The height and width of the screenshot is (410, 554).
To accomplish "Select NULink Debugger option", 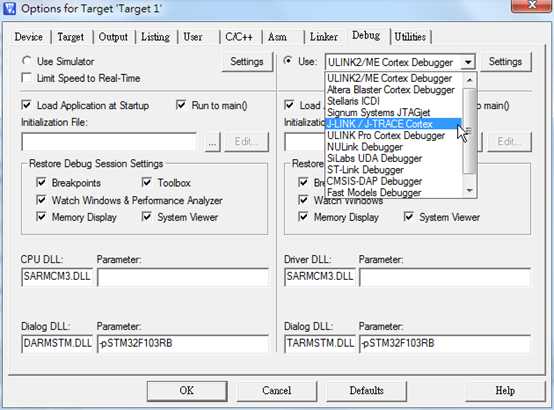I will [x=365, y=147].
